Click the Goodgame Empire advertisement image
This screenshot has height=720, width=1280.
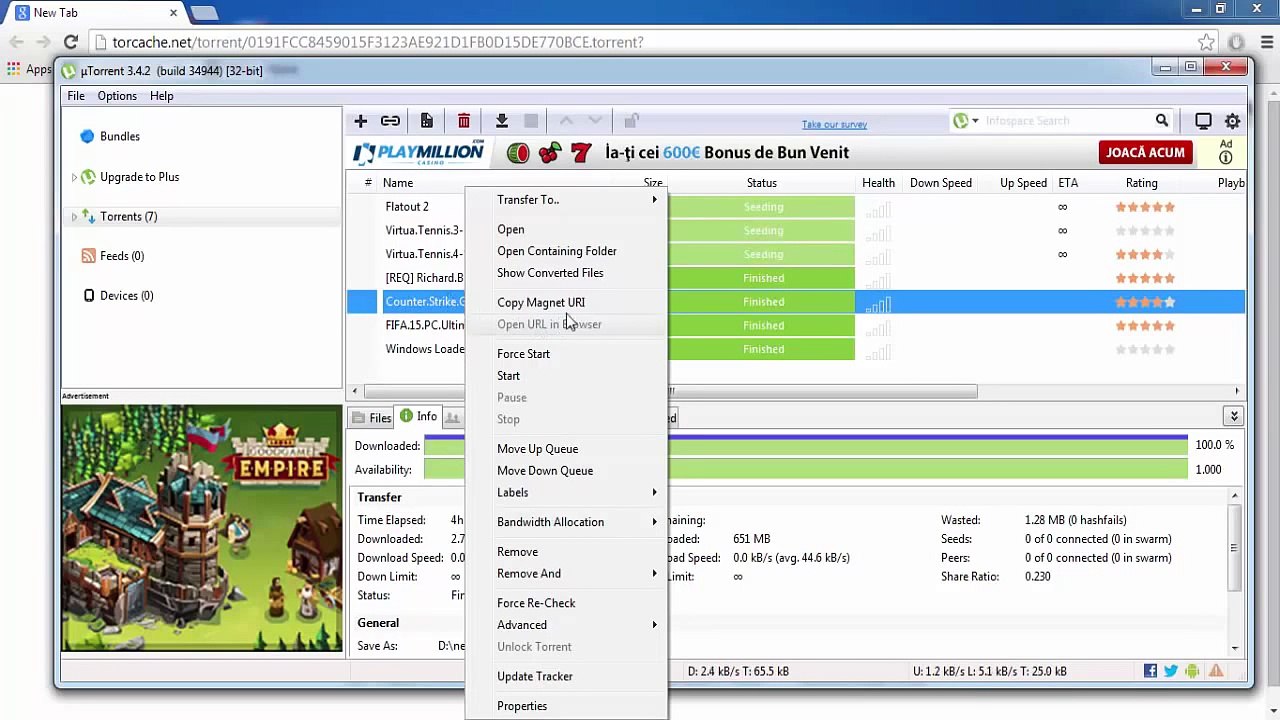point(201,528)
